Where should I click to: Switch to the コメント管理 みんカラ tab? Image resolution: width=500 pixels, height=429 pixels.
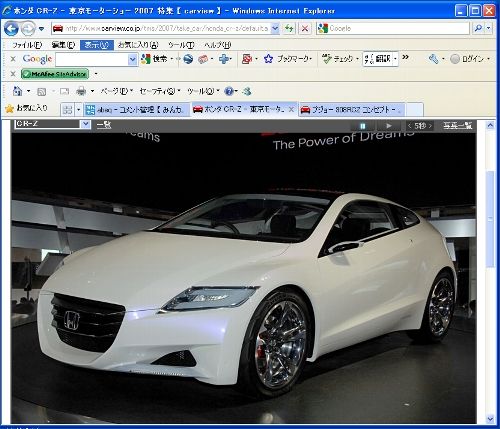[x=136, y=109]
